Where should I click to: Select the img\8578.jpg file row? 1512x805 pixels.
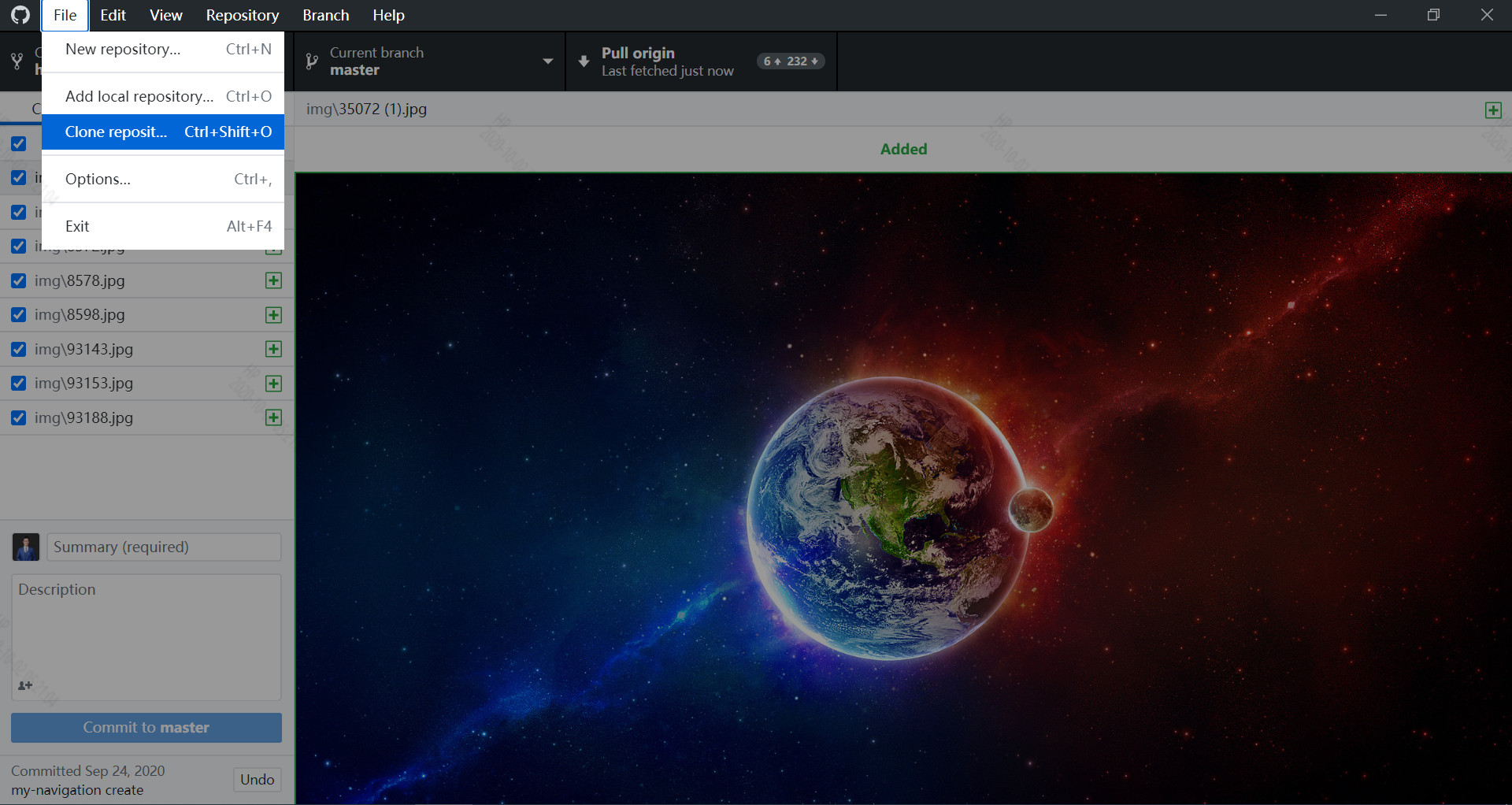tap(147, 280)
